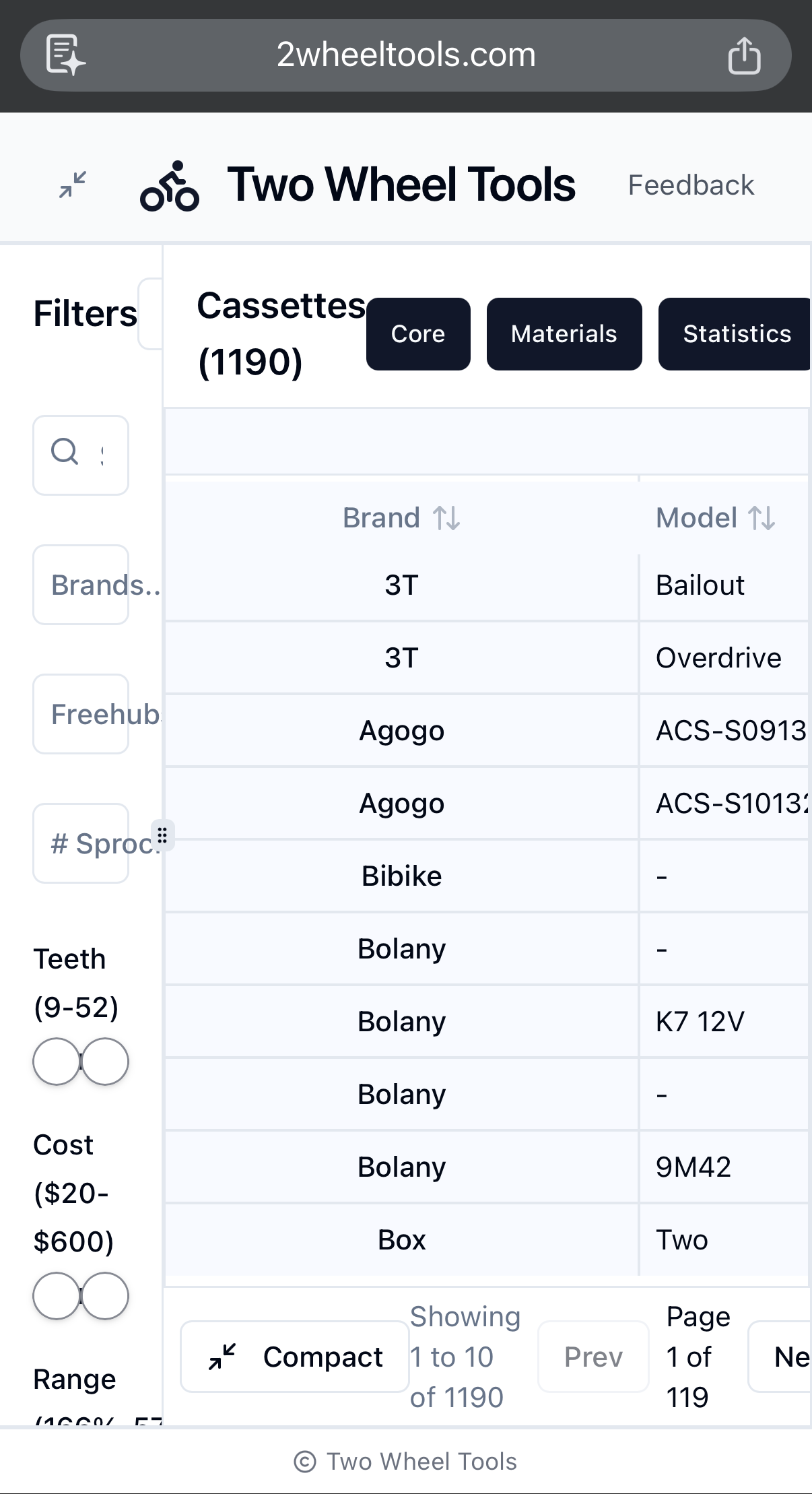Click the Teeth range left slider handle
This screenshot has height=1494, width=812.
57,1062
